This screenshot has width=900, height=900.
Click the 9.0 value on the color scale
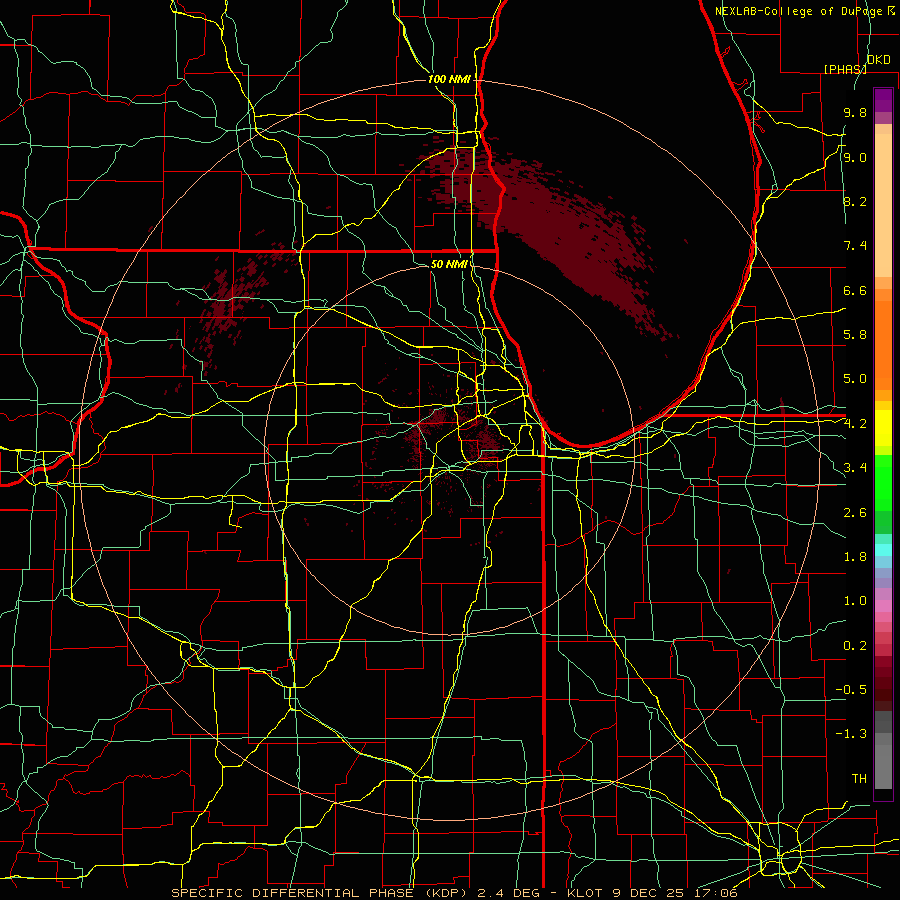coord(855,157)
